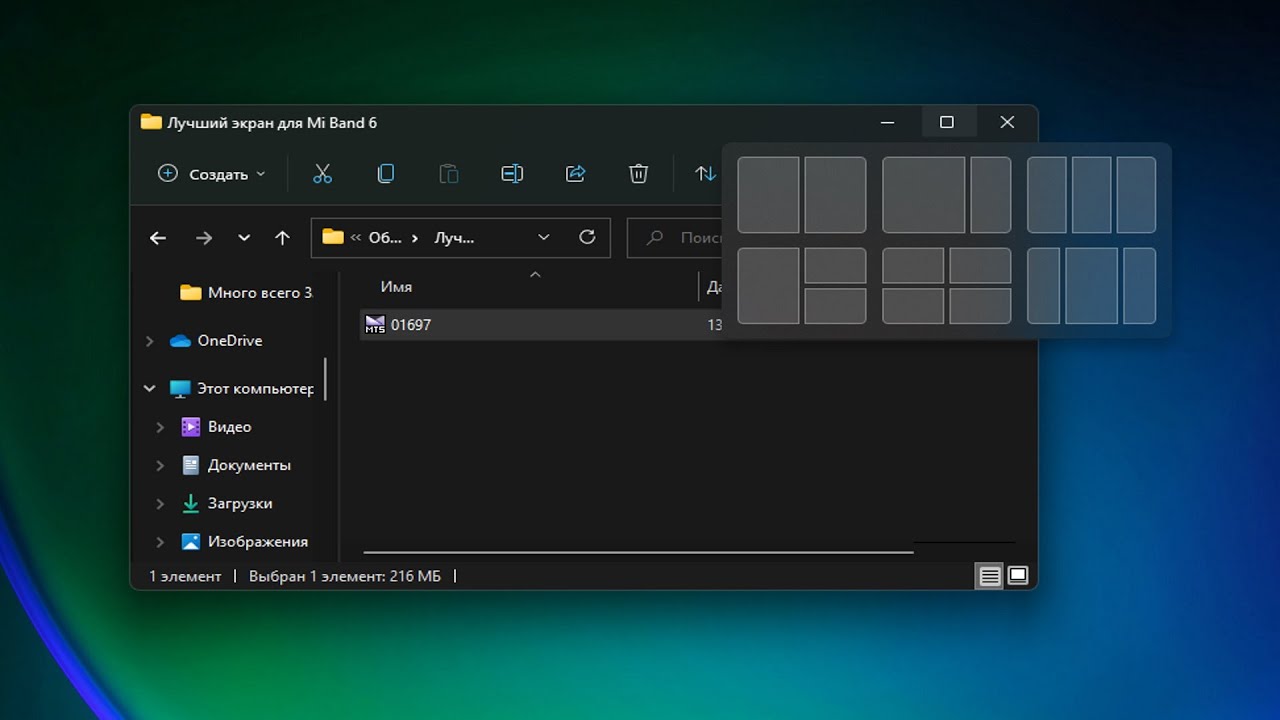Snap to narrow right one-third zone
Viewport: 1280px width, 720px height.
(991, 195)
